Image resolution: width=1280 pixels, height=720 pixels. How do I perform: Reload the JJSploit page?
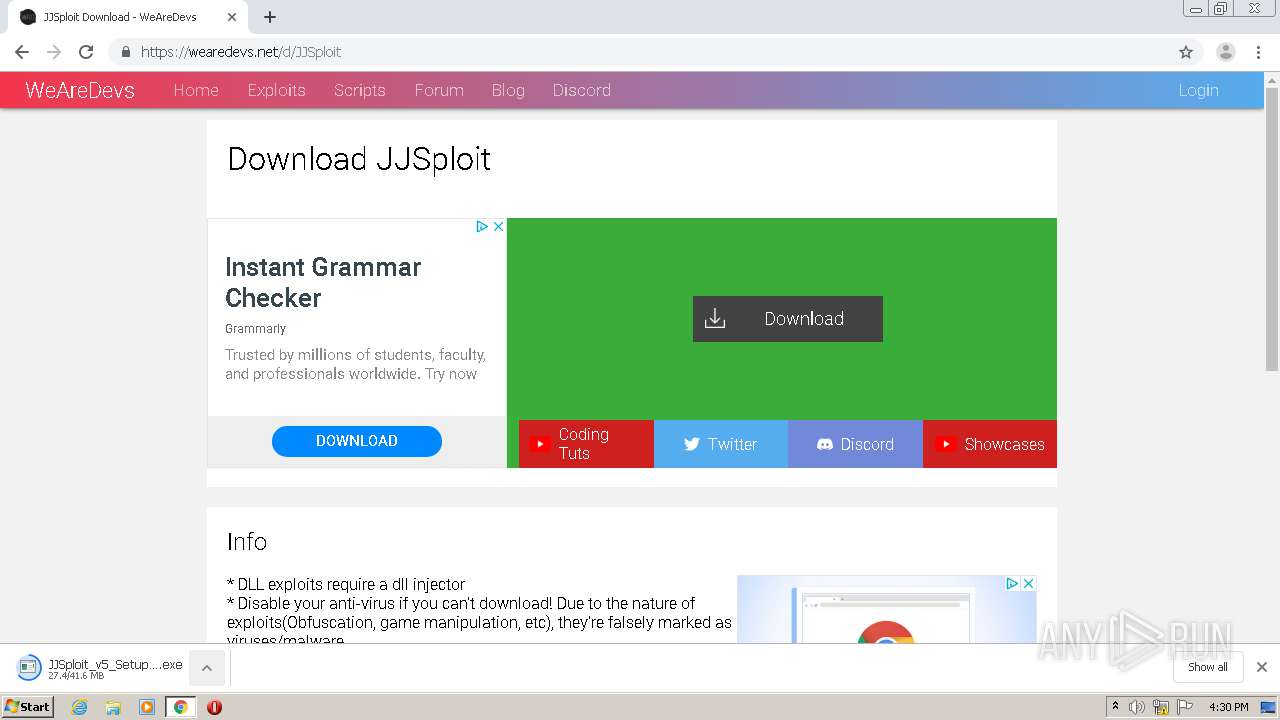[x=86, y=52]
